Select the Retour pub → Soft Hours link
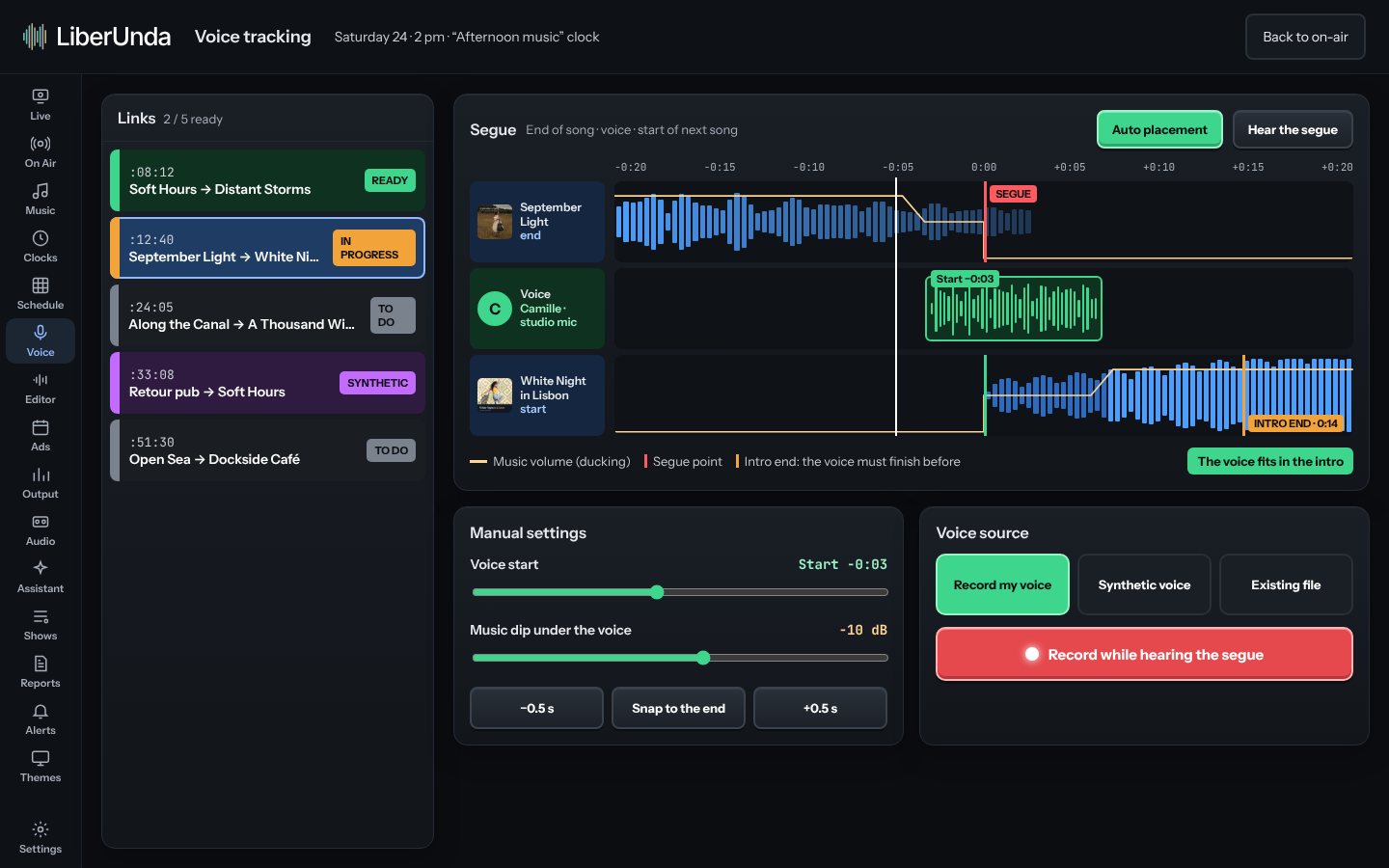1389x868 pixels. 267,383
